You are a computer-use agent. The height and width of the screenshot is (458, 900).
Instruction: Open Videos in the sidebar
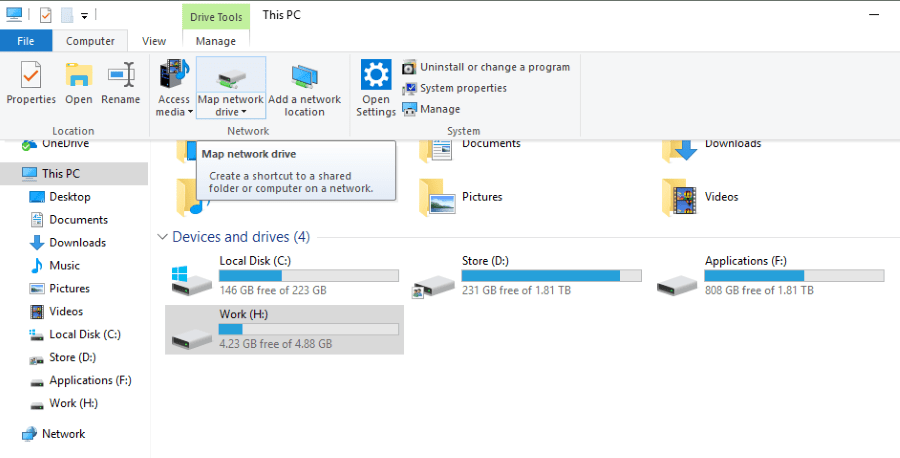pyautogui.click(x=56, y=312)
